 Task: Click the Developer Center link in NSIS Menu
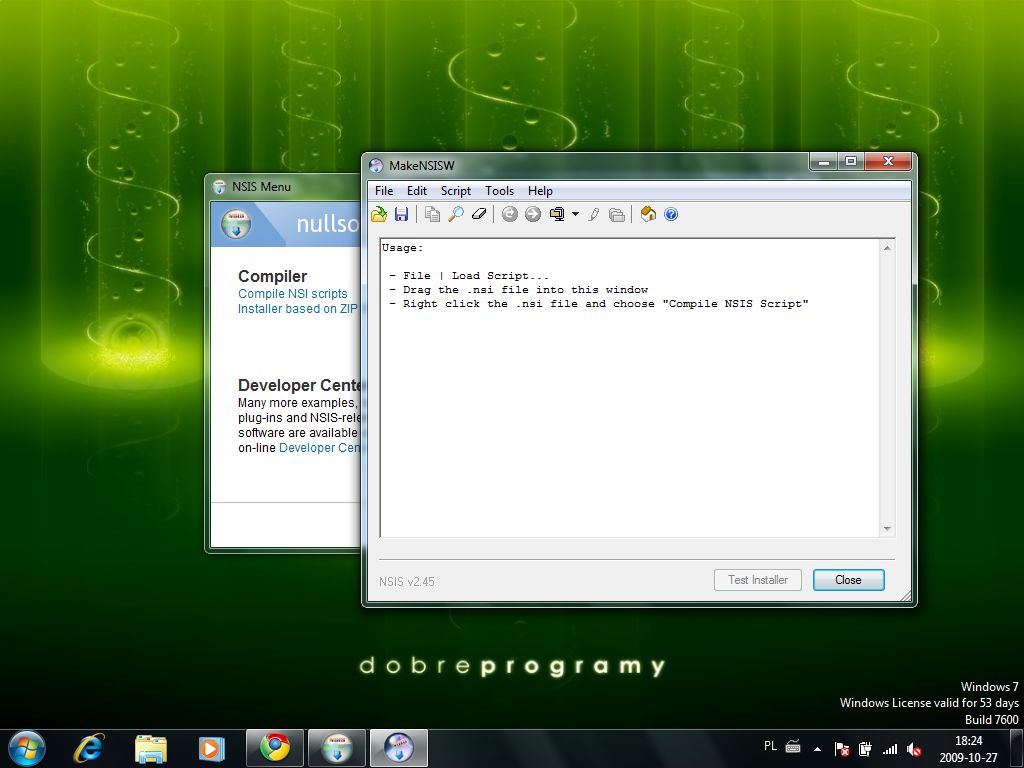[x=319, y=448]
